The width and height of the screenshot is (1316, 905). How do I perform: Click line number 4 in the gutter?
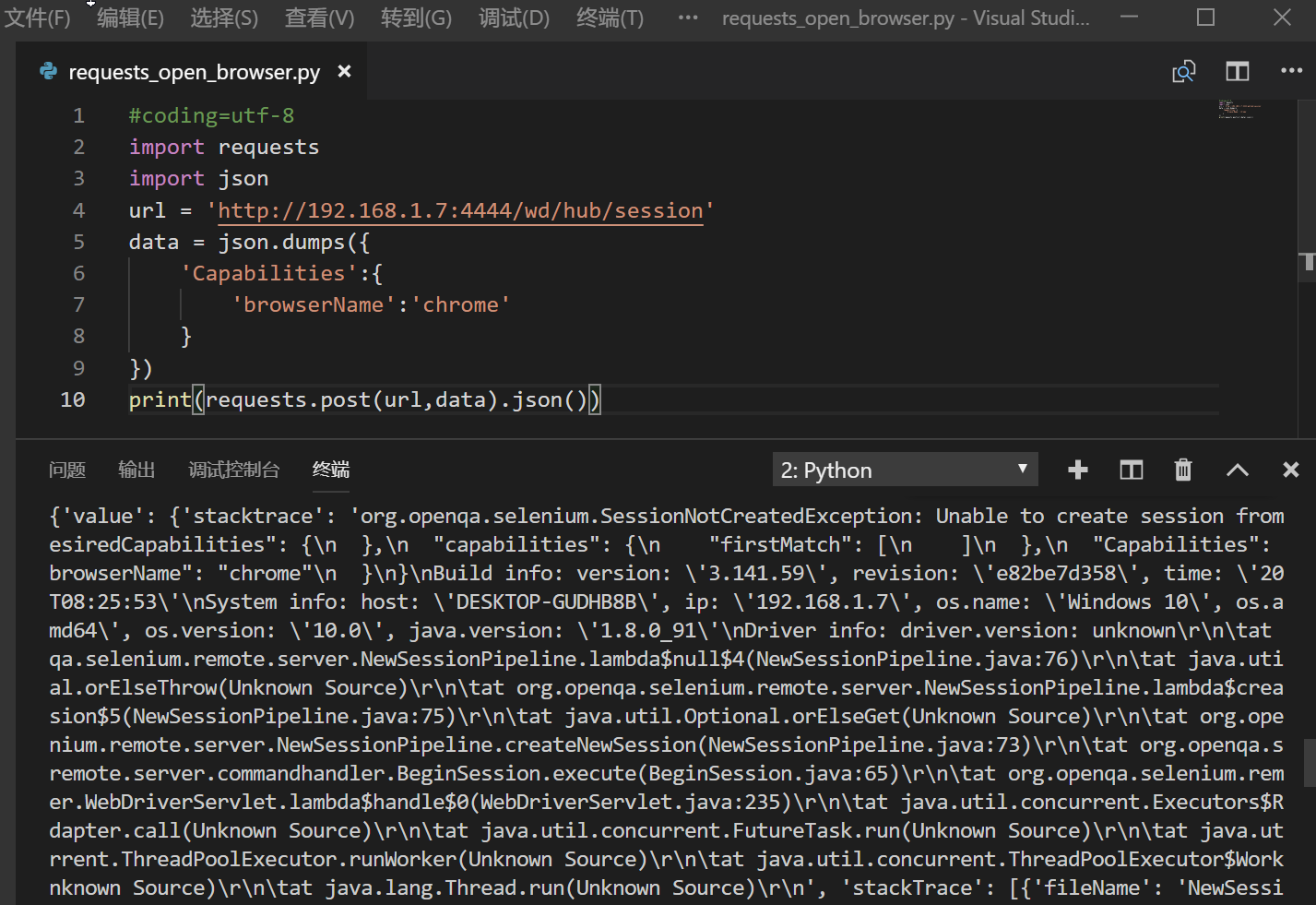[78, 210]
